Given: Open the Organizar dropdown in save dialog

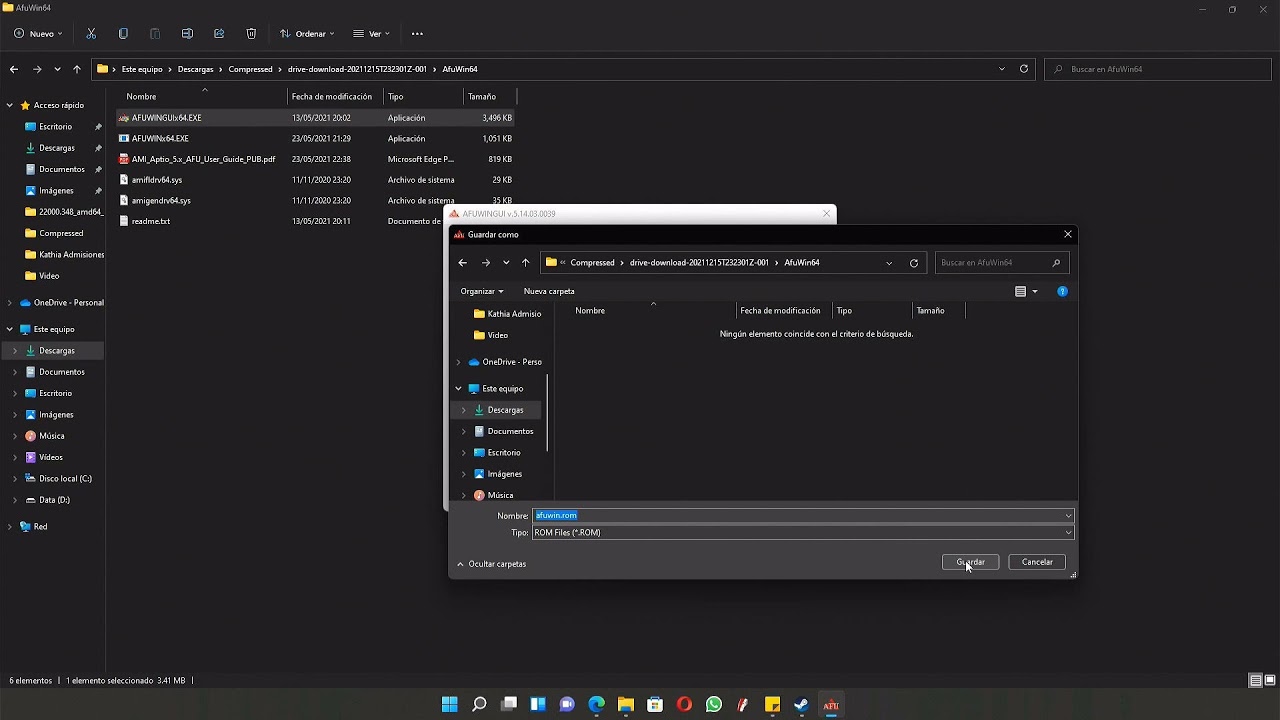Looking at the screenshot, I should (482, 291).
